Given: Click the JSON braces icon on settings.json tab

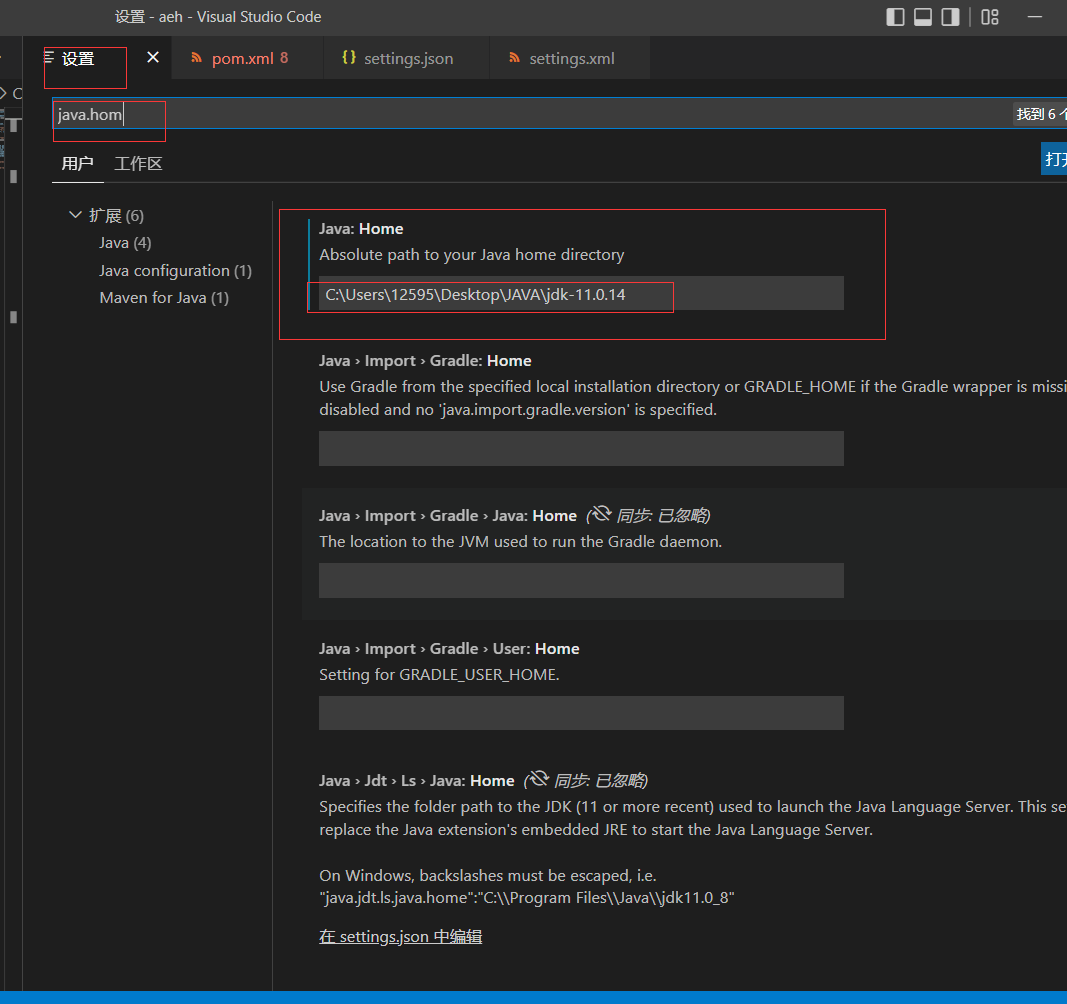Looking at the screenshot, I should (x=349, y=58).
